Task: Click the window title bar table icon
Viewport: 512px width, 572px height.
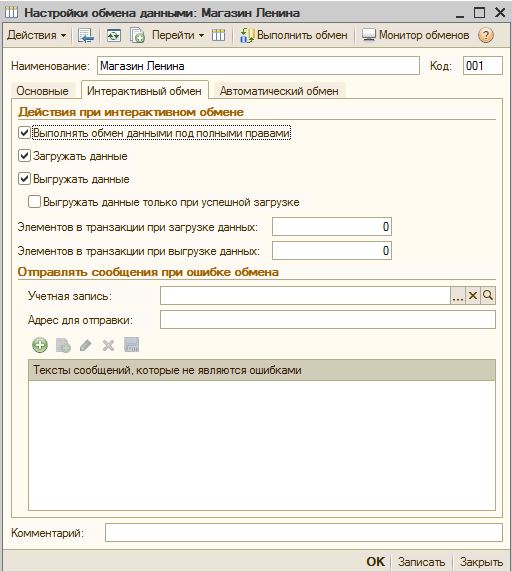Action: pos(11,13)
